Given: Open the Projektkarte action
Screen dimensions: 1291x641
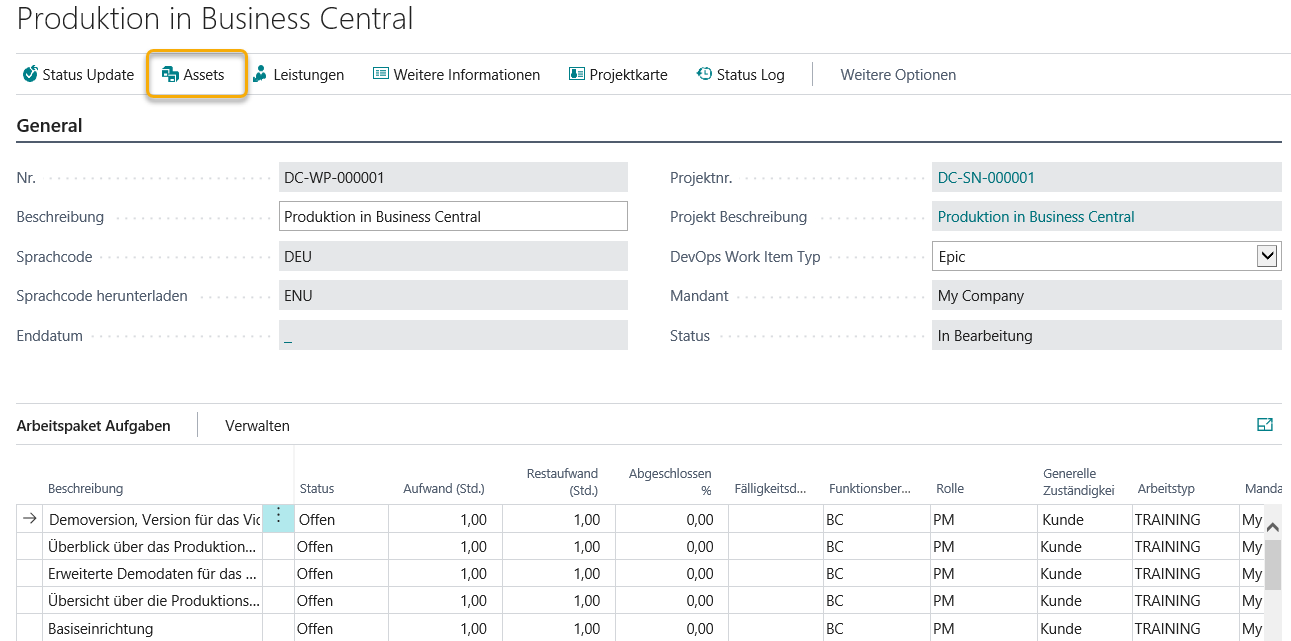Looking at the screenshot, I should point(618,74).
